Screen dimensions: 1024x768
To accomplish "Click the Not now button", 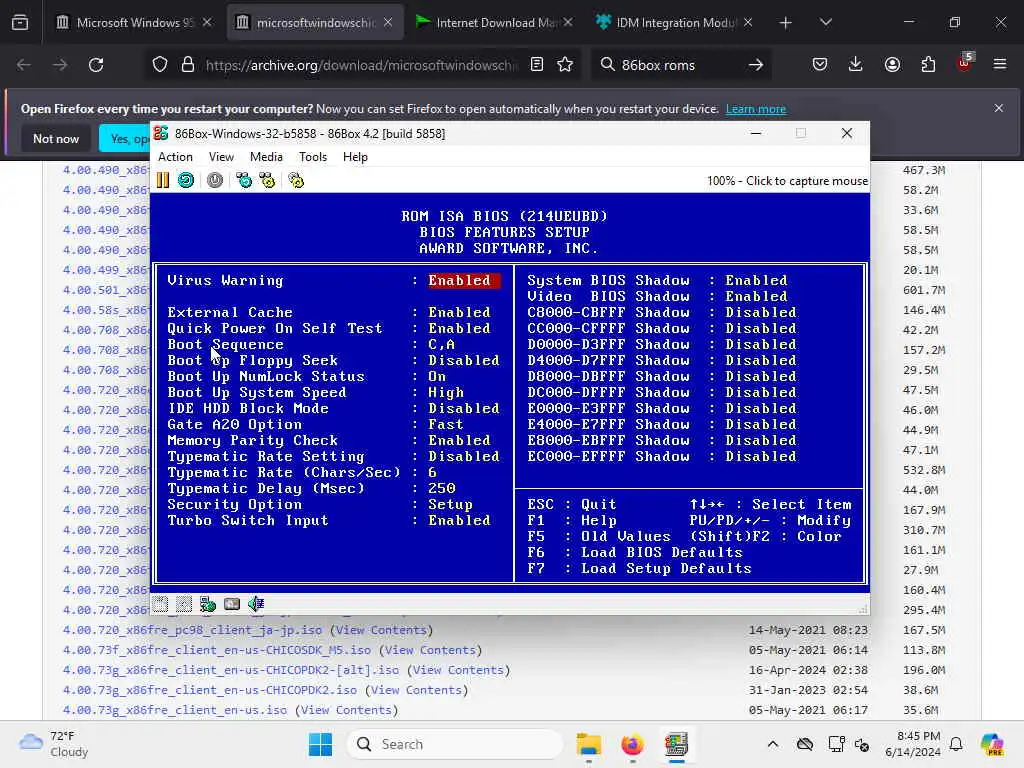I will coord(56,138).
